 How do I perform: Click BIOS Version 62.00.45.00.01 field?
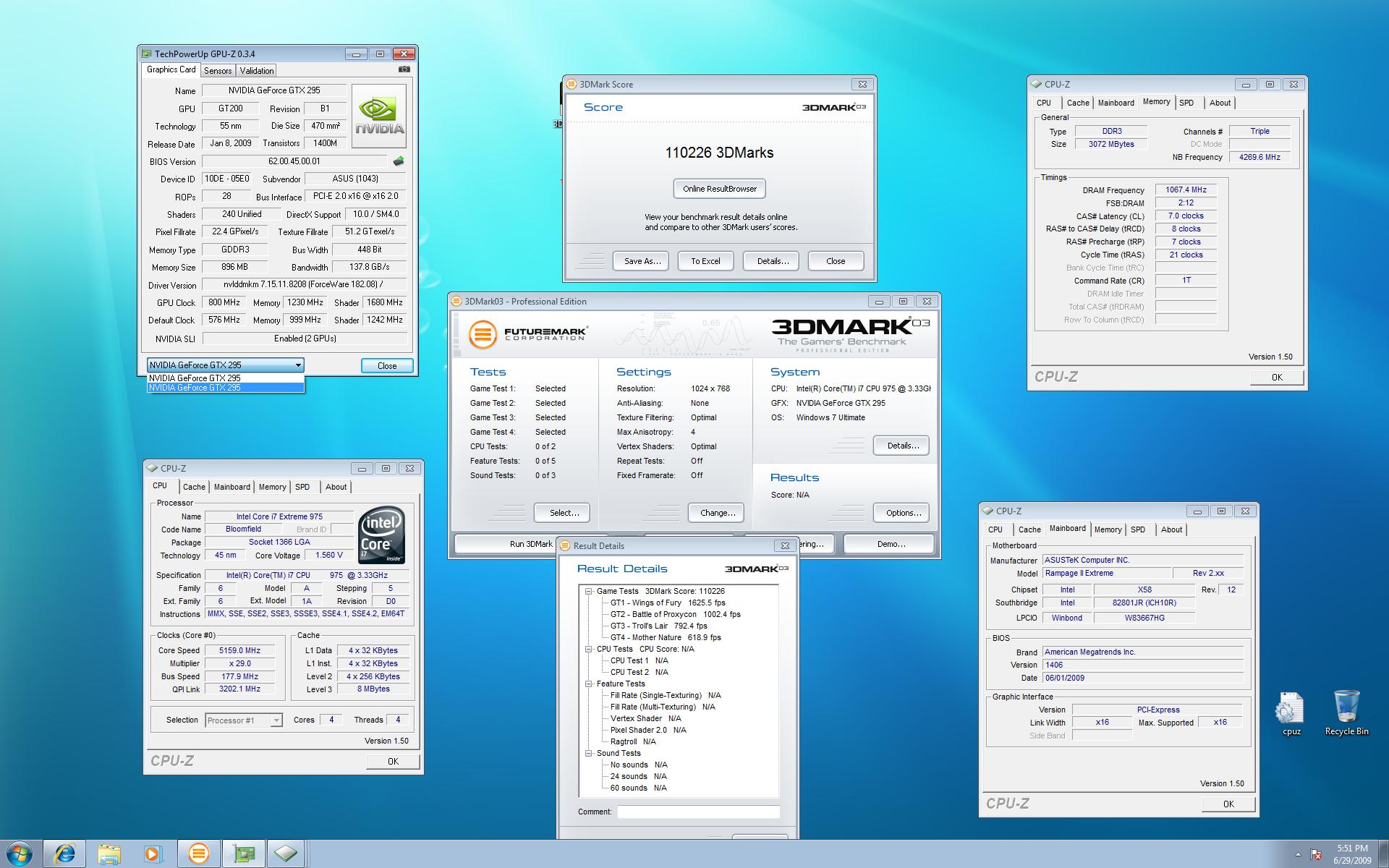pyautogui.click(x=294, y=161)
